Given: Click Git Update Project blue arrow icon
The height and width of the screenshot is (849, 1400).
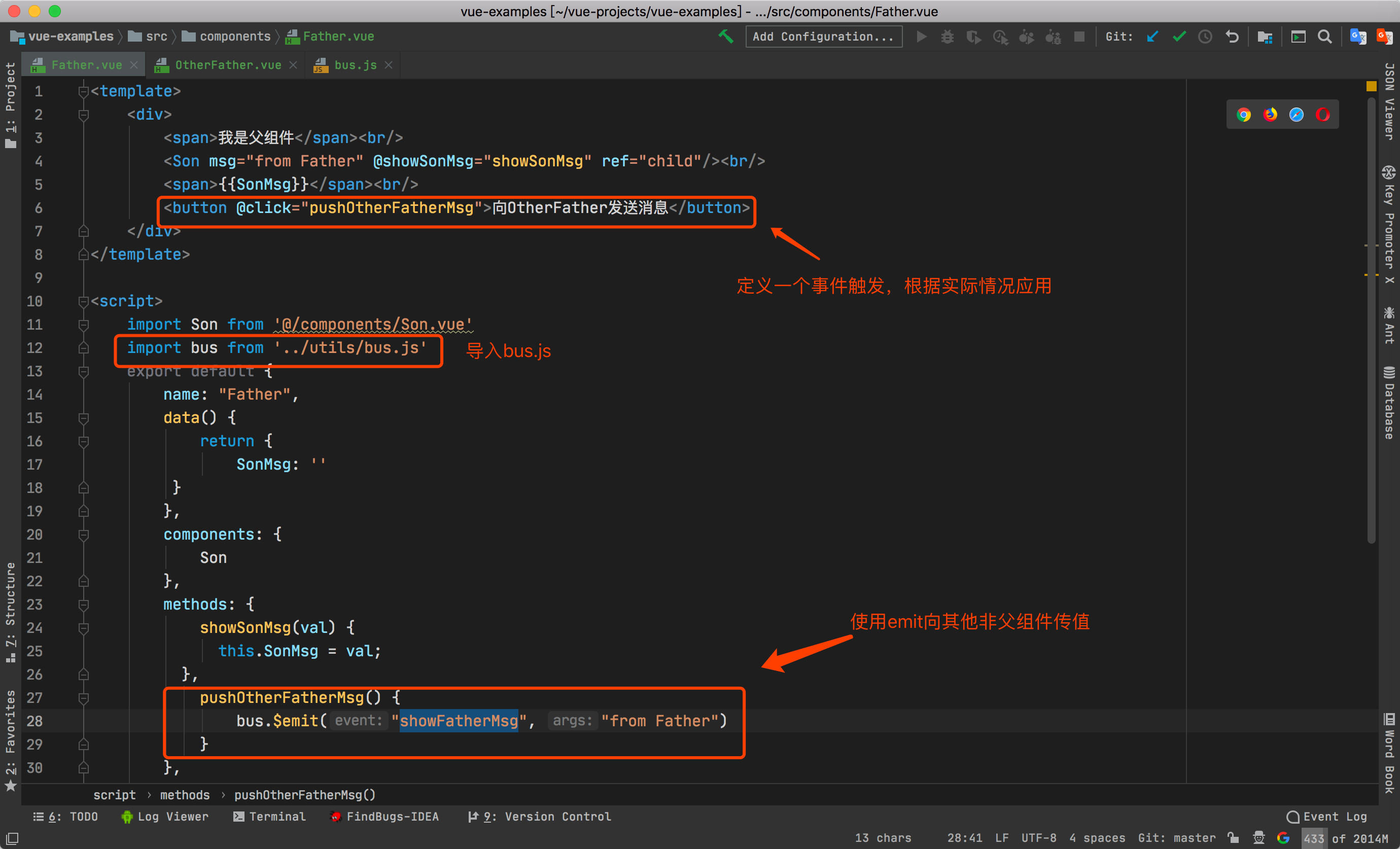Looking at the screenshot, I should click(1152, 37).
